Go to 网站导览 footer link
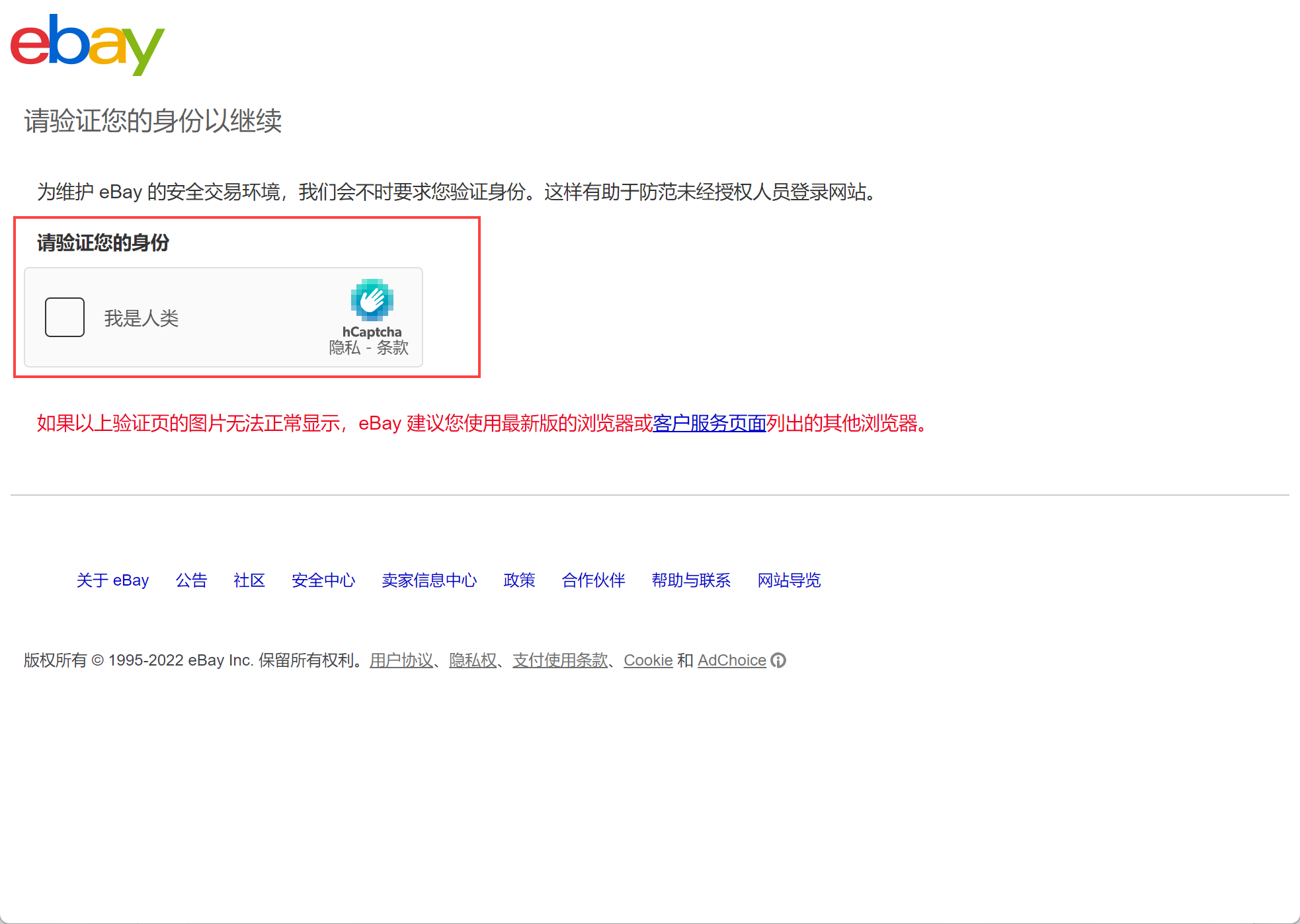 click(x=789, y=580)
